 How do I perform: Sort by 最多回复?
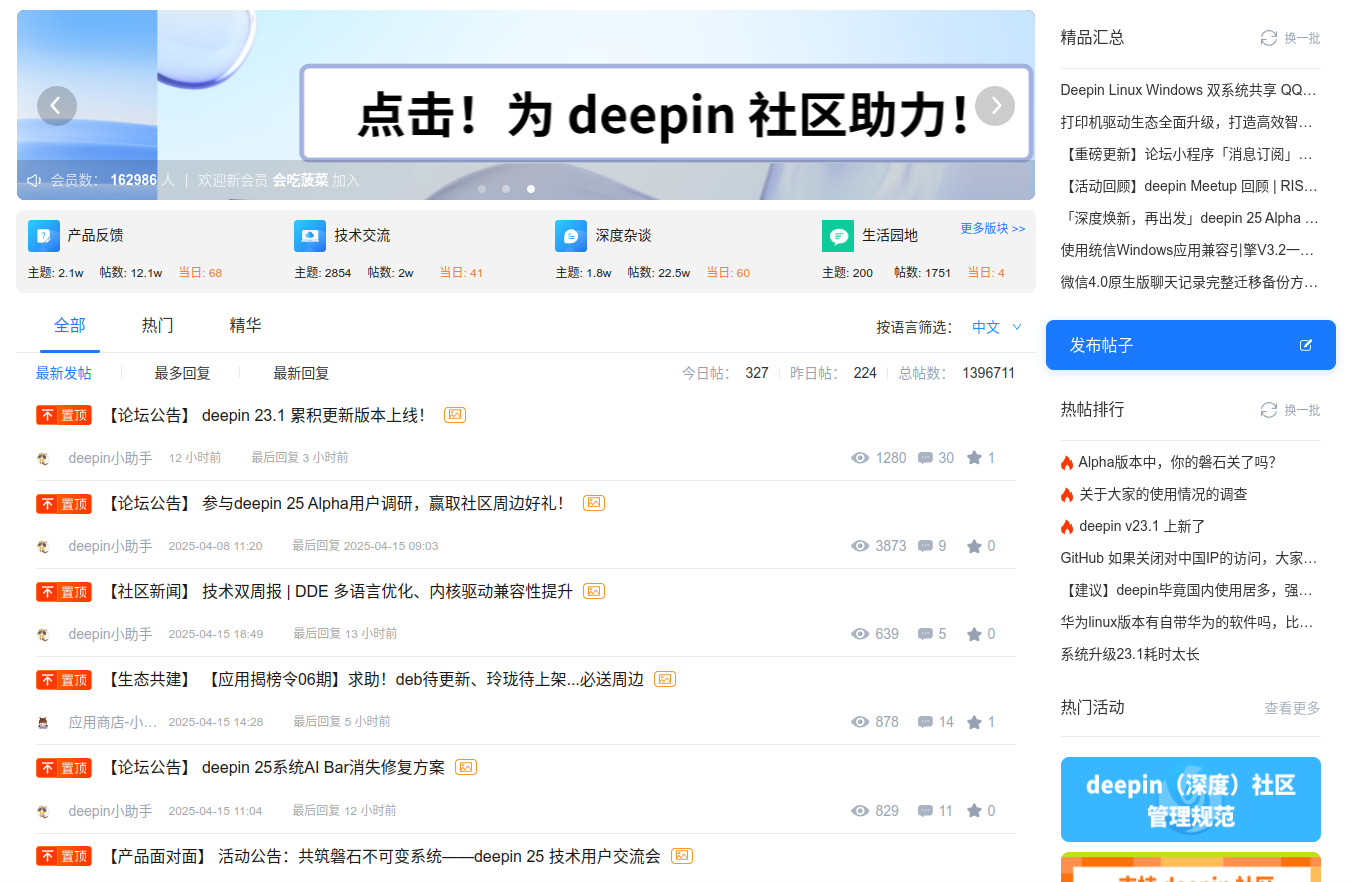(182, 373)
